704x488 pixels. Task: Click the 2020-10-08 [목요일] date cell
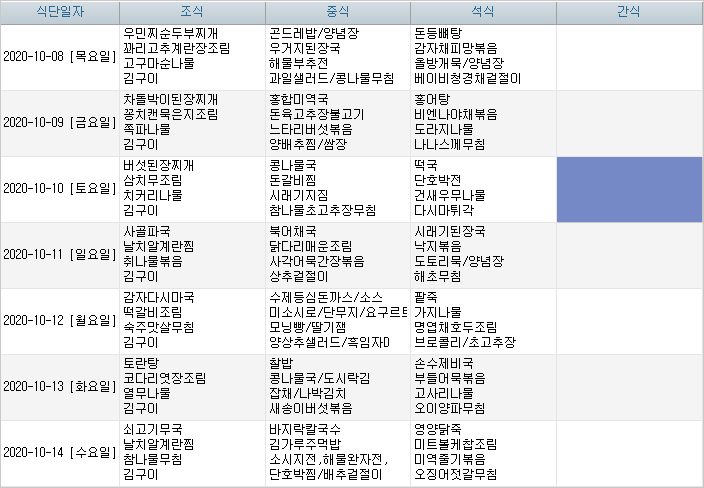[60, 56]
